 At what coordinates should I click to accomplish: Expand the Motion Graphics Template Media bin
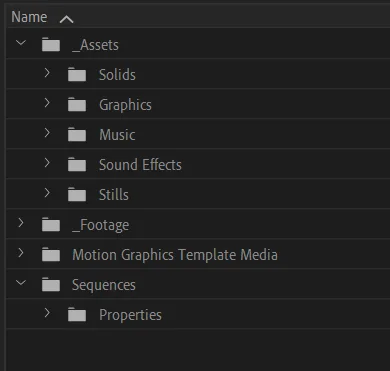pos(21,253)
